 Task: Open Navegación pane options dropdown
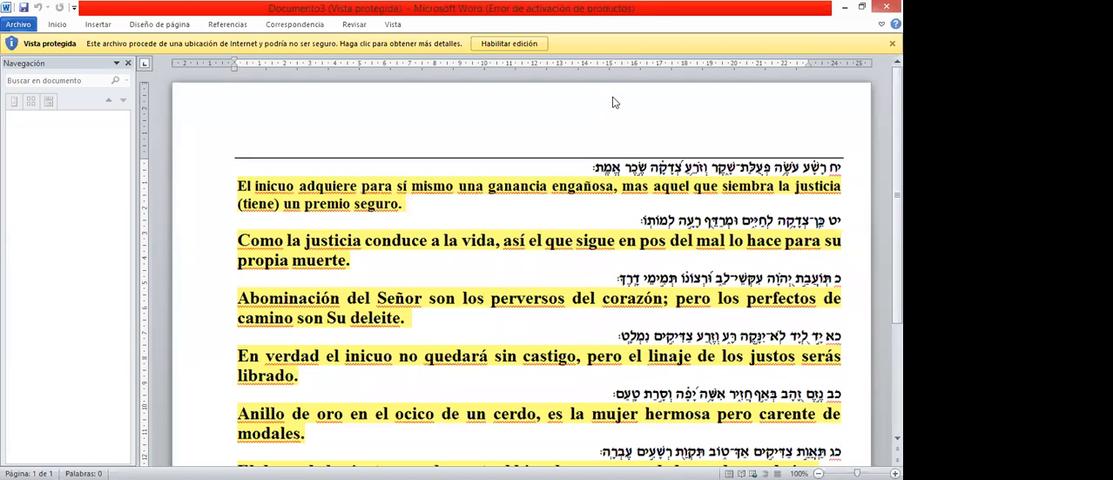[116, 63]
